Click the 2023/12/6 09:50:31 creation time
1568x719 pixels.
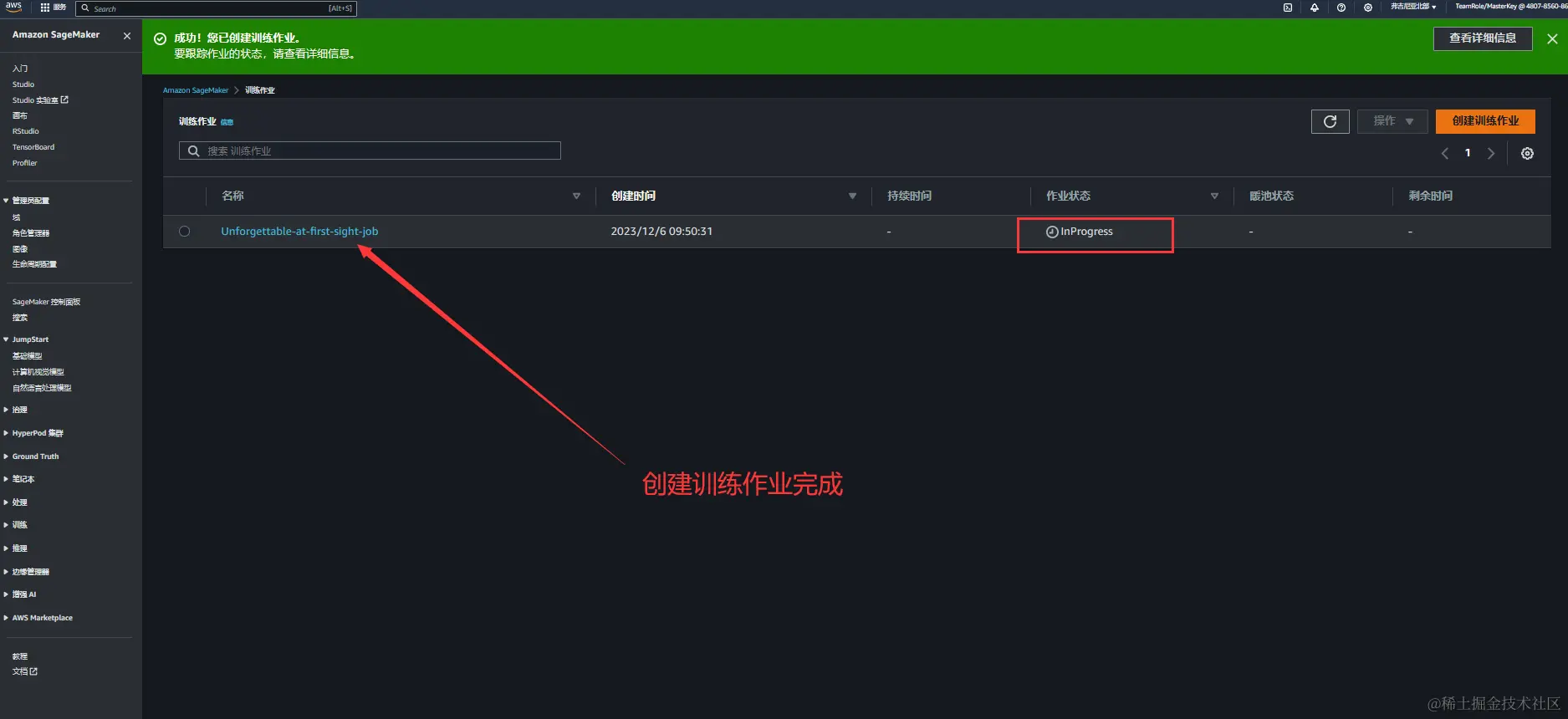click(x=661, y=232)
